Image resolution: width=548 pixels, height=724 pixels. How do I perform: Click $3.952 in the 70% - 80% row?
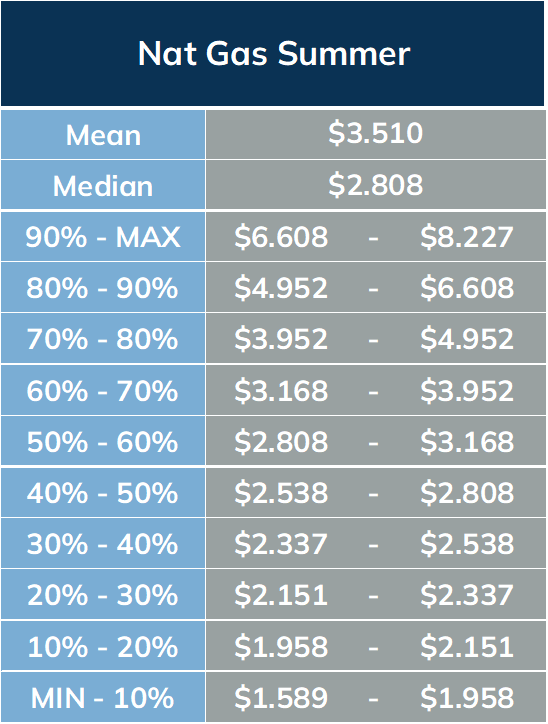281,339
